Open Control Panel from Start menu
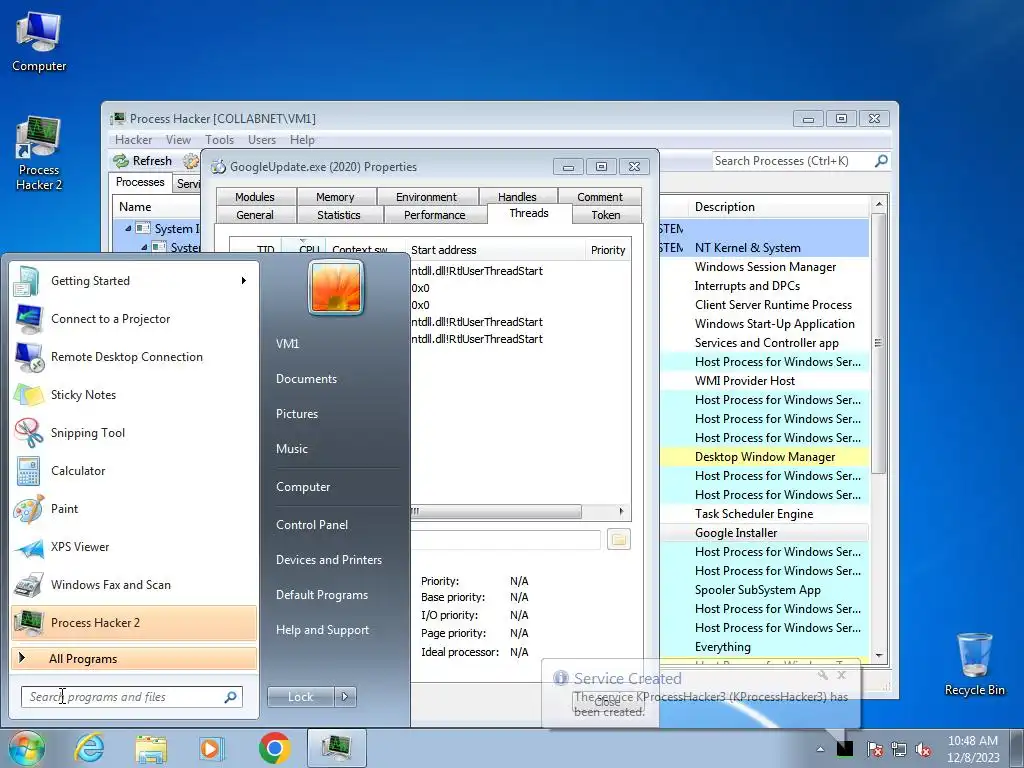This screenshot has width=1024, height=768. click(x=312, y=524)
